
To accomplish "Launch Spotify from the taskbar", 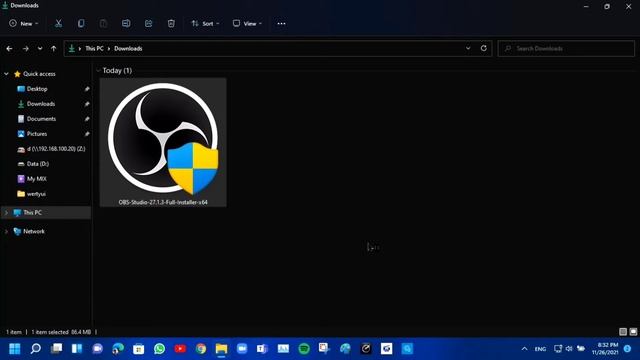I will 304,349.
